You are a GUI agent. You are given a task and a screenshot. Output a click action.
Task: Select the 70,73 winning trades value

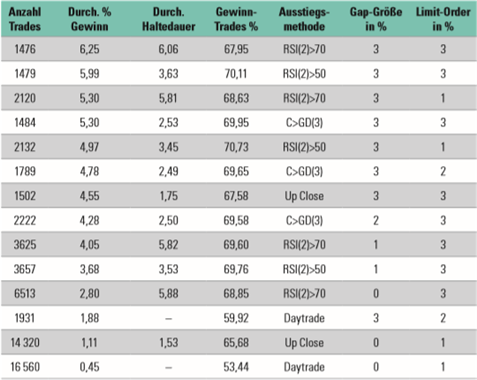click(x=236, y=147)
